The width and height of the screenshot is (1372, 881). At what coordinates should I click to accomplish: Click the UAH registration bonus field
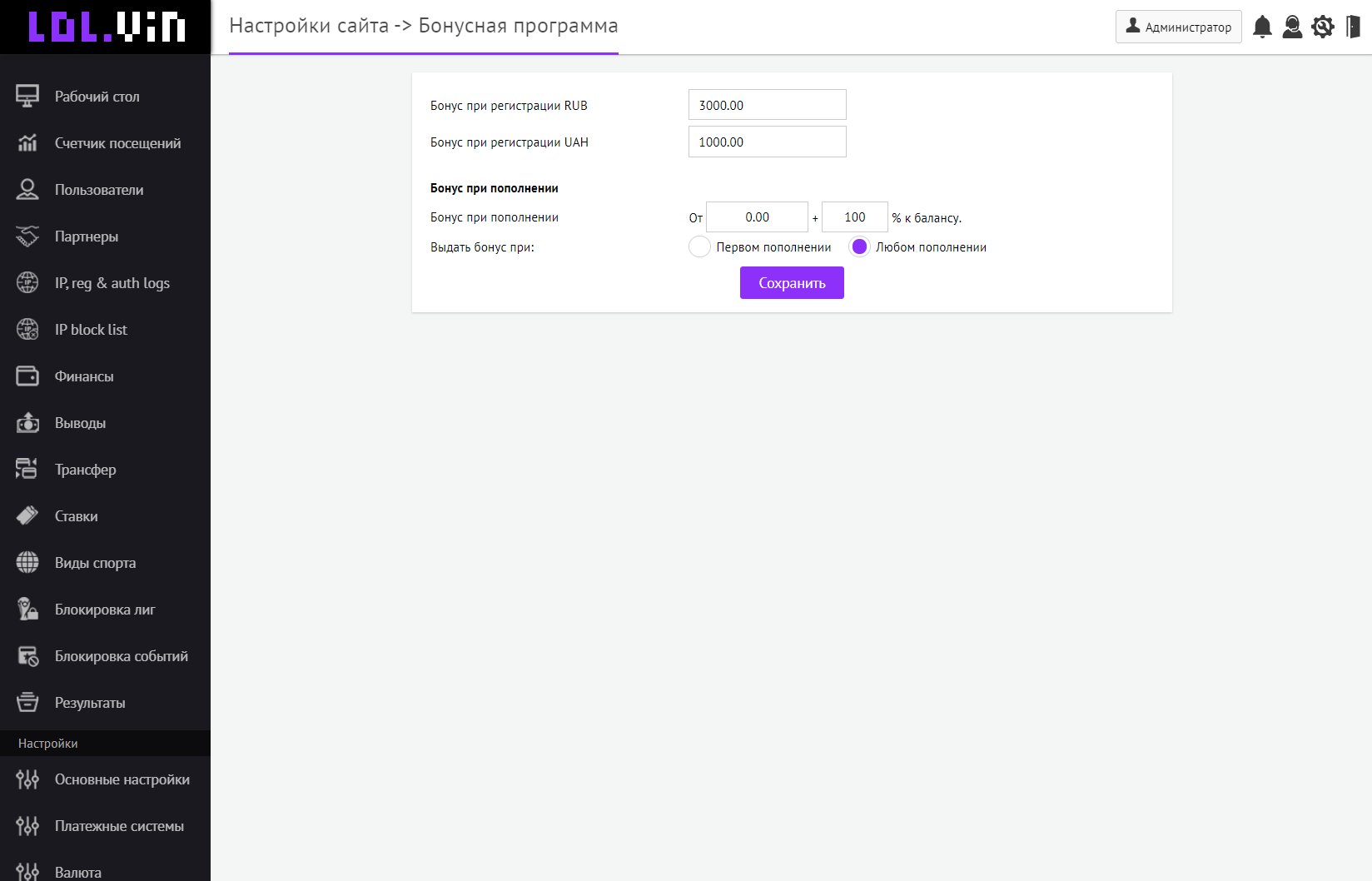tap(767, 142)
